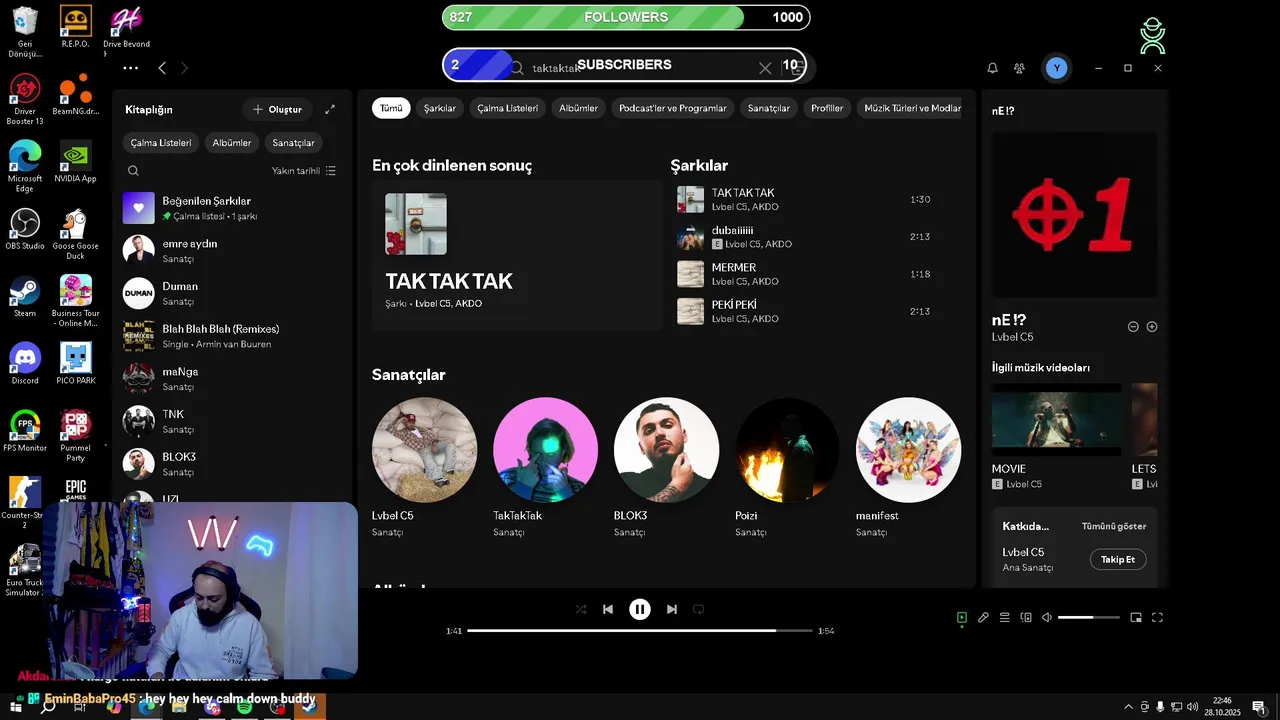
Task: Open TNK artist in library
Action: (232, 421)
